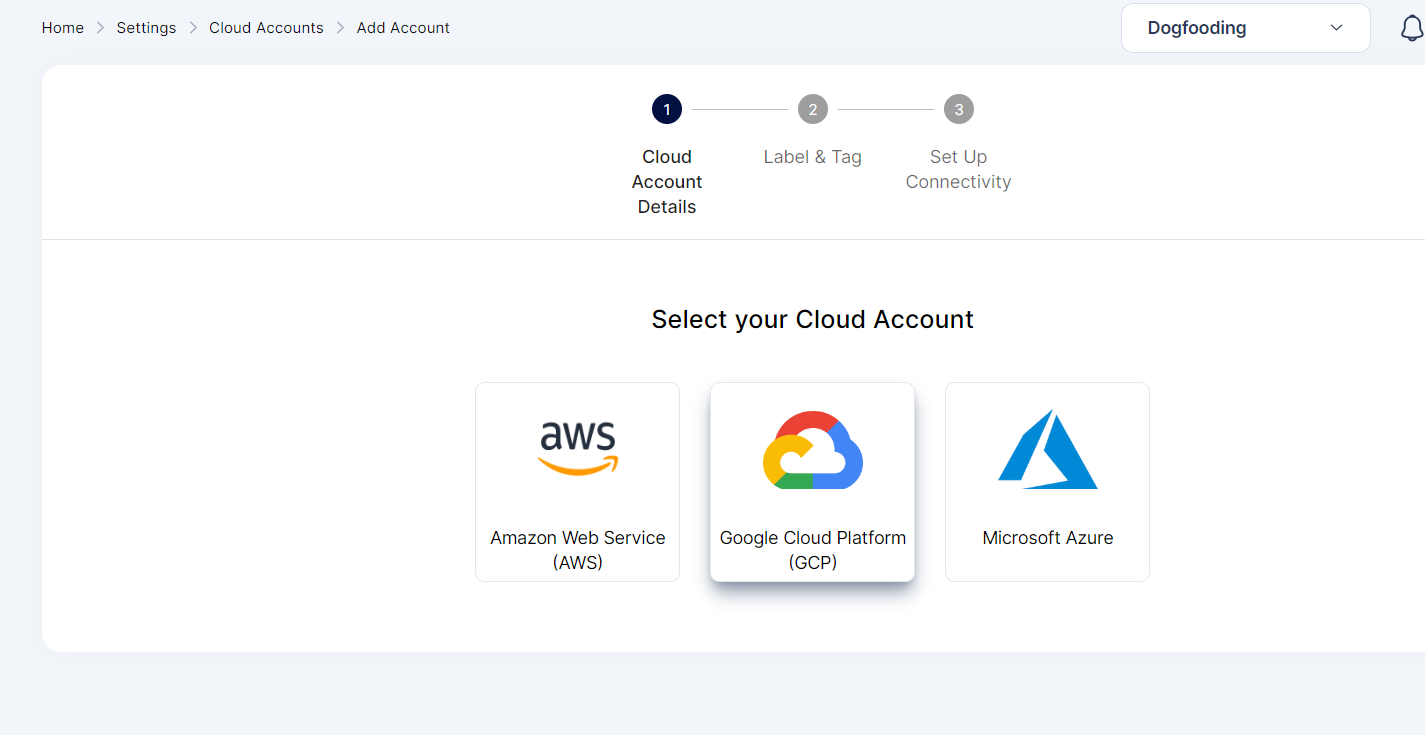Viewport: 1425px width, 735px height.
Task: Go back to the Settings breadcrumb
Action: (x=146, y=28)
